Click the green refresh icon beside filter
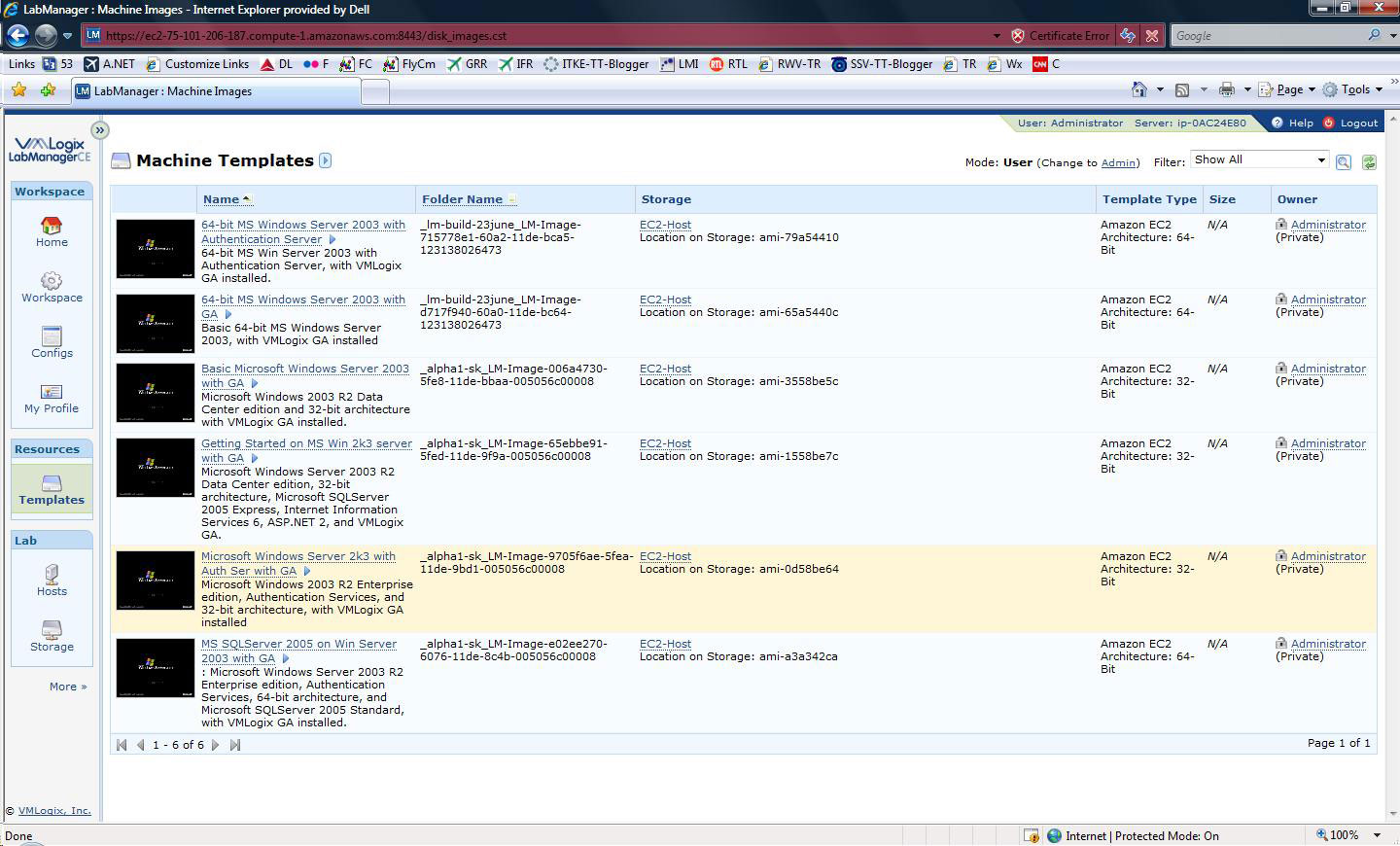The image size is (1400, 846). click(1369, 162)
